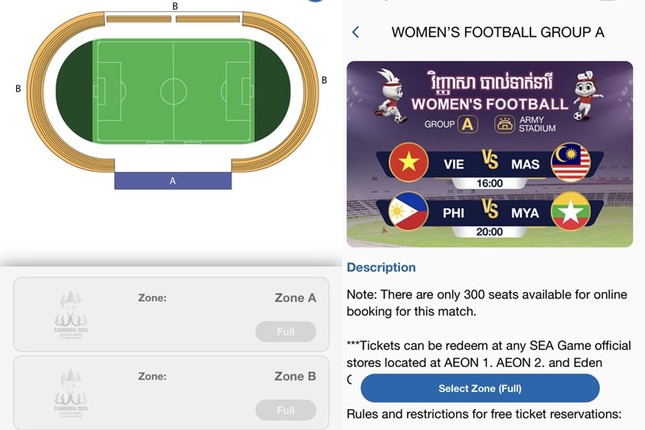Click the 16:00 match time label
Screen dimensions: 645x430
click(x=490, y=184)
